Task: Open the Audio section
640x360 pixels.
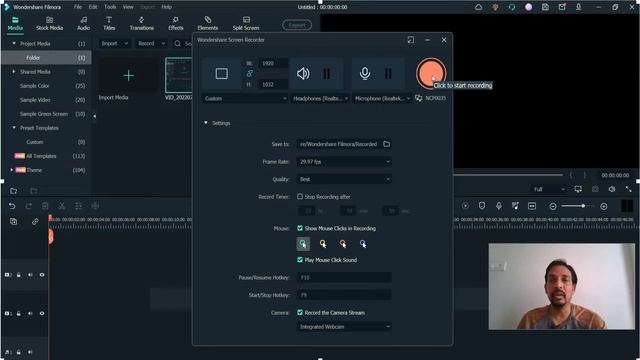Action: click(x=83, y=24)
